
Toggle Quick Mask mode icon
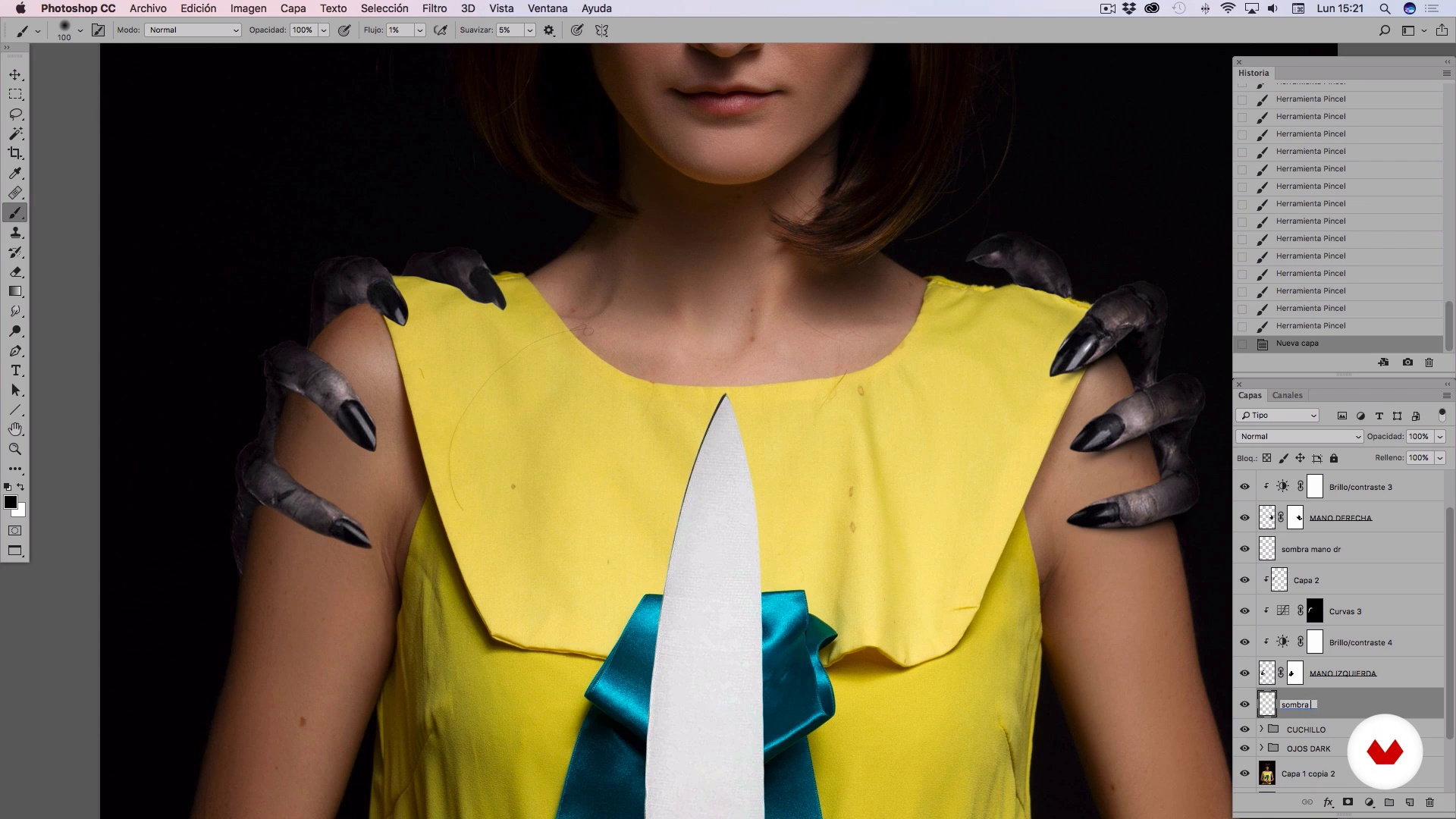click(15, 531)
